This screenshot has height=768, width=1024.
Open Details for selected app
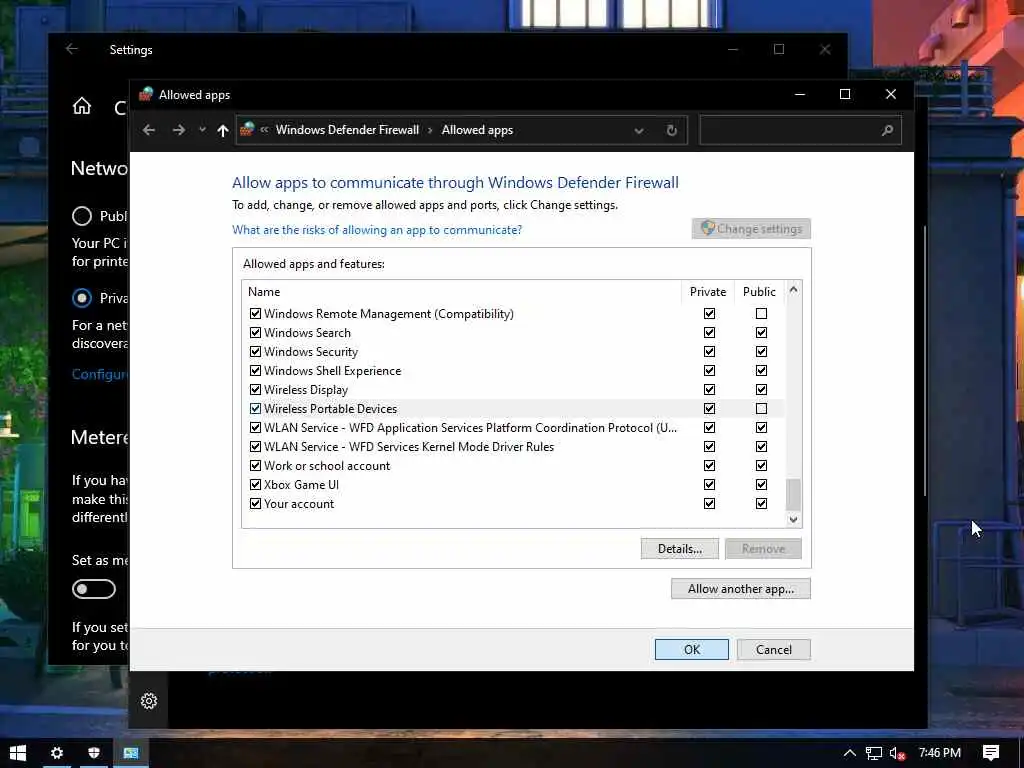pos(680,549)
